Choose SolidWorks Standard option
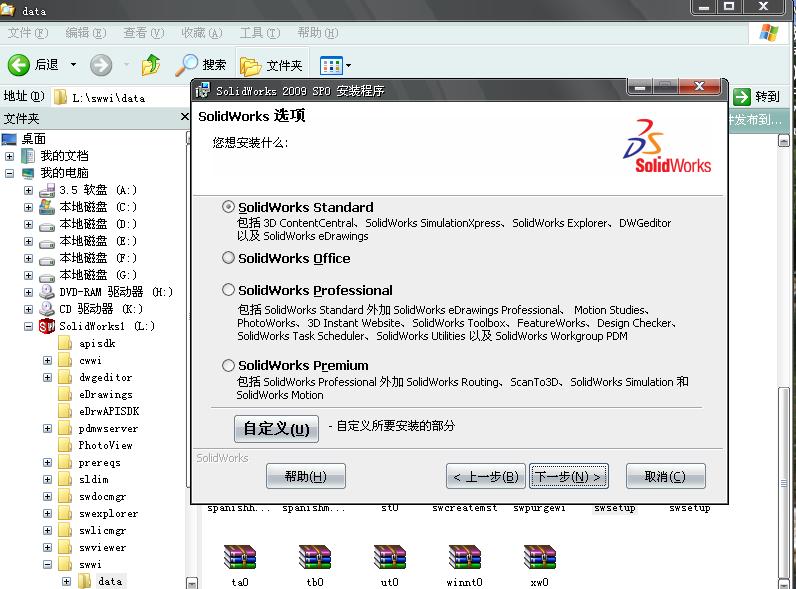The height and width of the screenshot is (589, 796). pos(228,207)
